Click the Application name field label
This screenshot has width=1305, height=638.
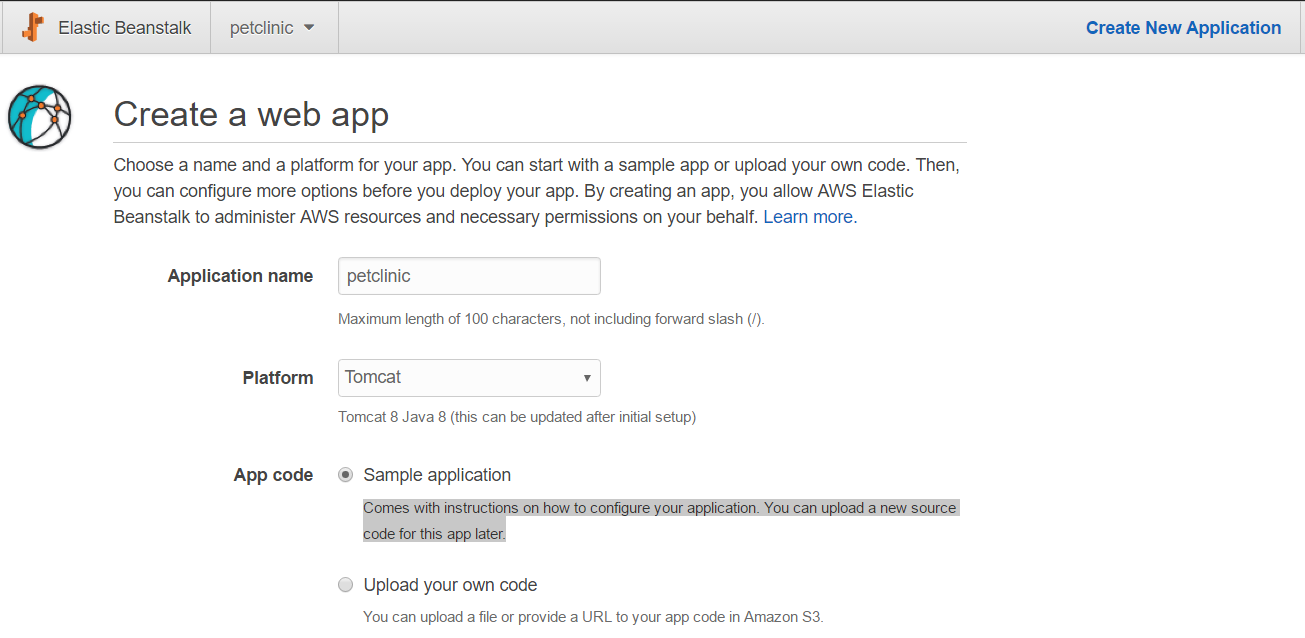pyautogui.click(x=240, y=276)
